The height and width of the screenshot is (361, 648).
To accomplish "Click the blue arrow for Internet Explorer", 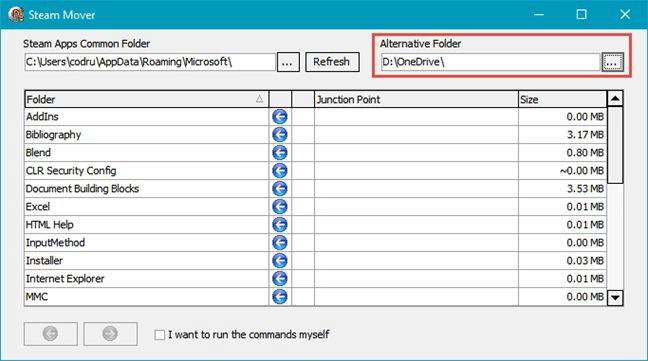I will point(280,279).
